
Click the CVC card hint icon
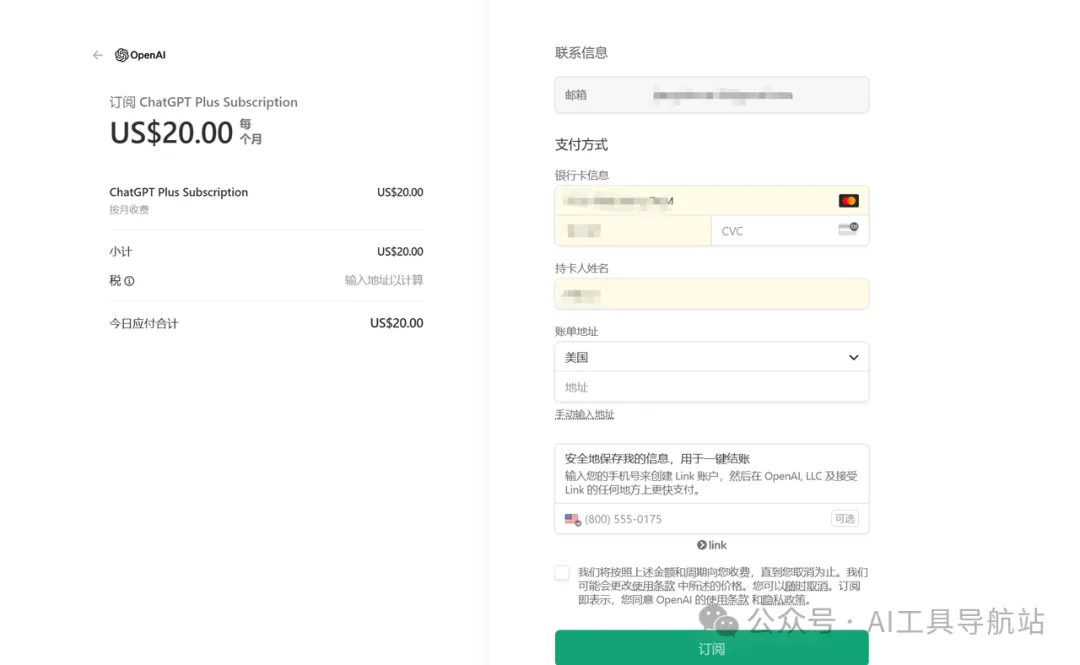click(848, 230)
